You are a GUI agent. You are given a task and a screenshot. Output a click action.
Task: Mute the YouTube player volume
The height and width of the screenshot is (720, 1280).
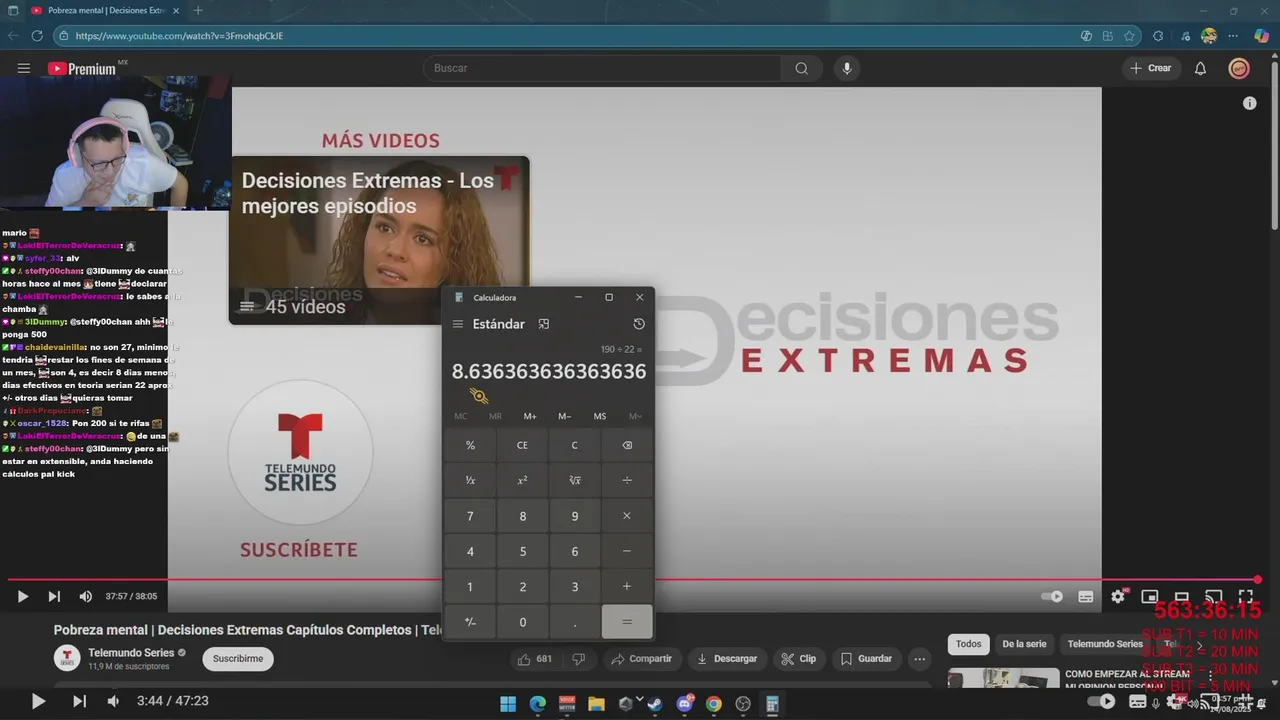coord(86,596)
